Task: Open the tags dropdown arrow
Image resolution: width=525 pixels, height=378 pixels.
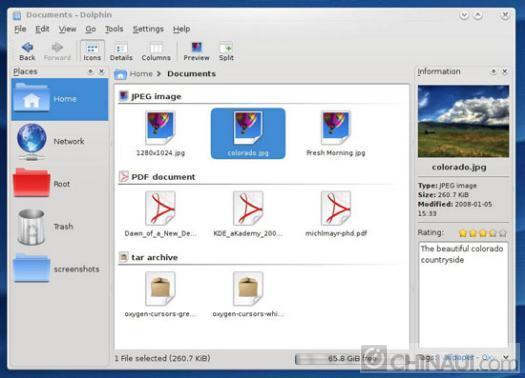Action: [506, 358]
